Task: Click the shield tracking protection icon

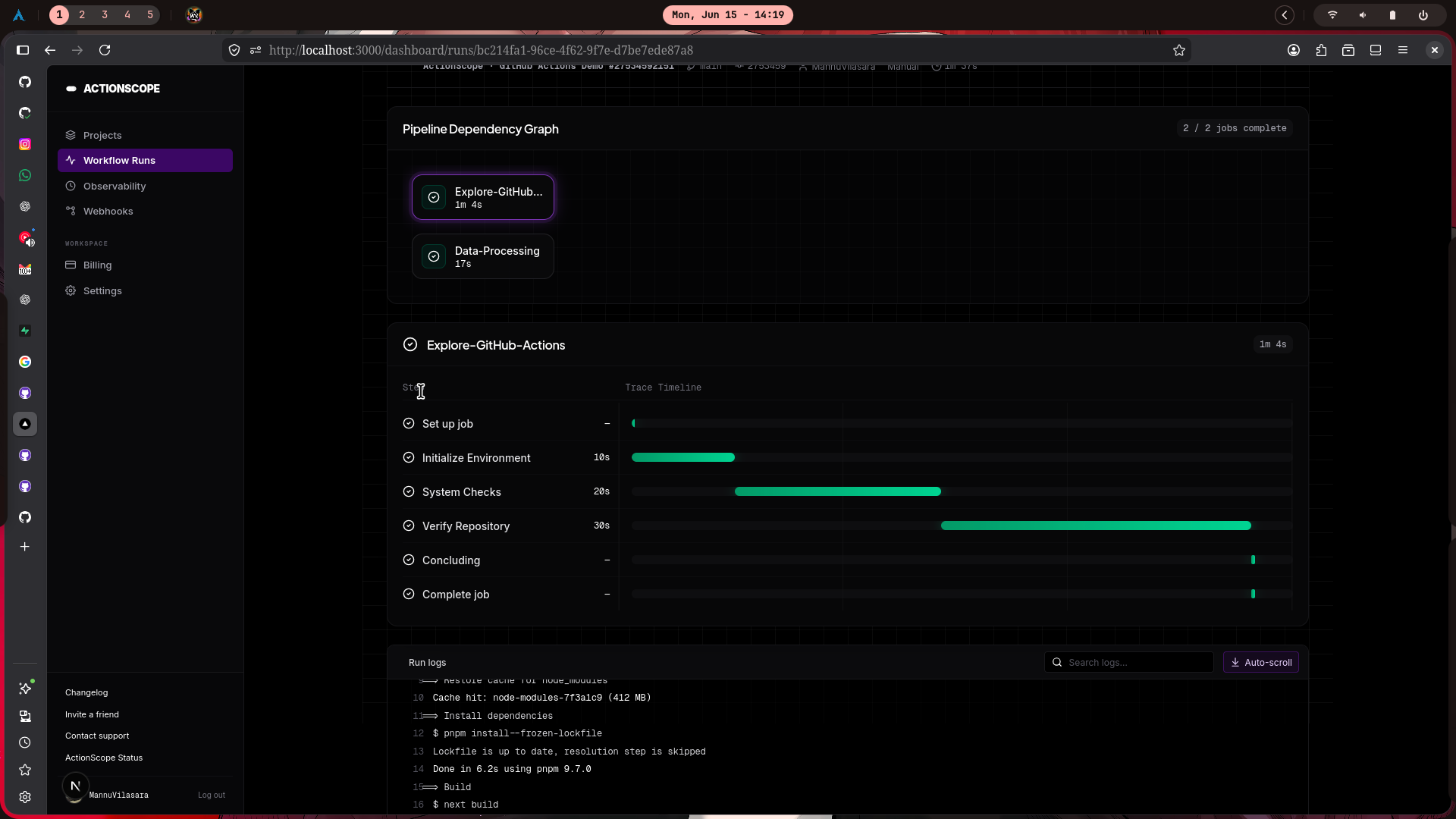Action: click(234, 50)
